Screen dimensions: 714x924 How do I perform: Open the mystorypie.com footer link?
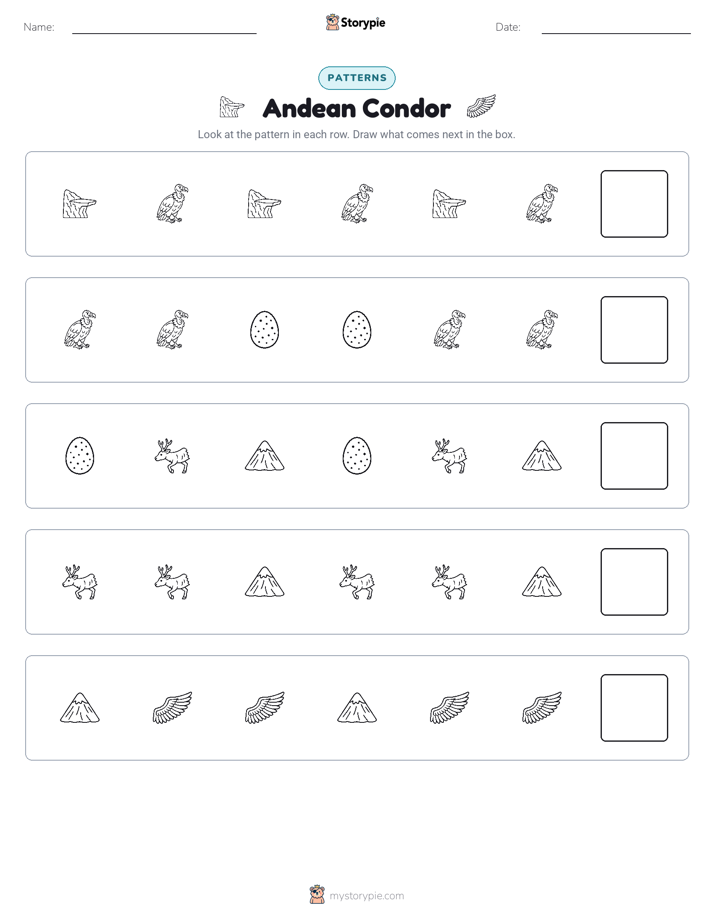pyautogui.click(x=366, y=896)
